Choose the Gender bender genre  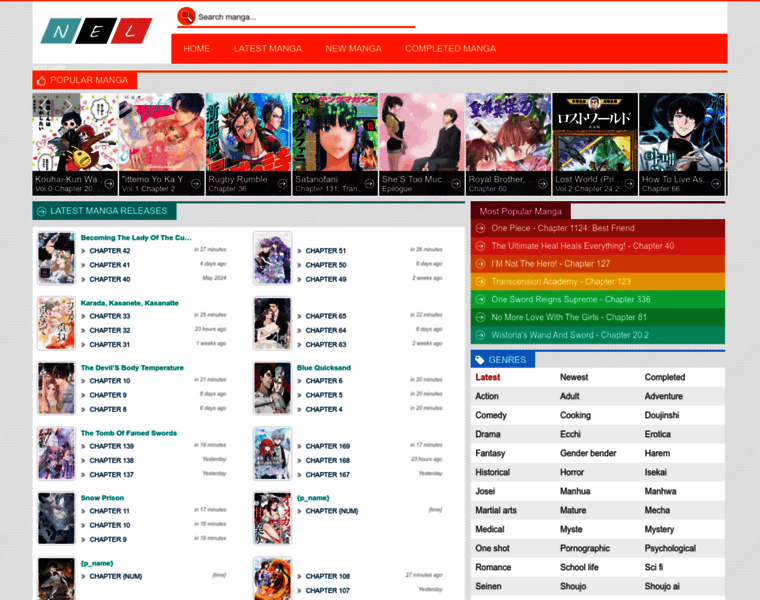588,453
